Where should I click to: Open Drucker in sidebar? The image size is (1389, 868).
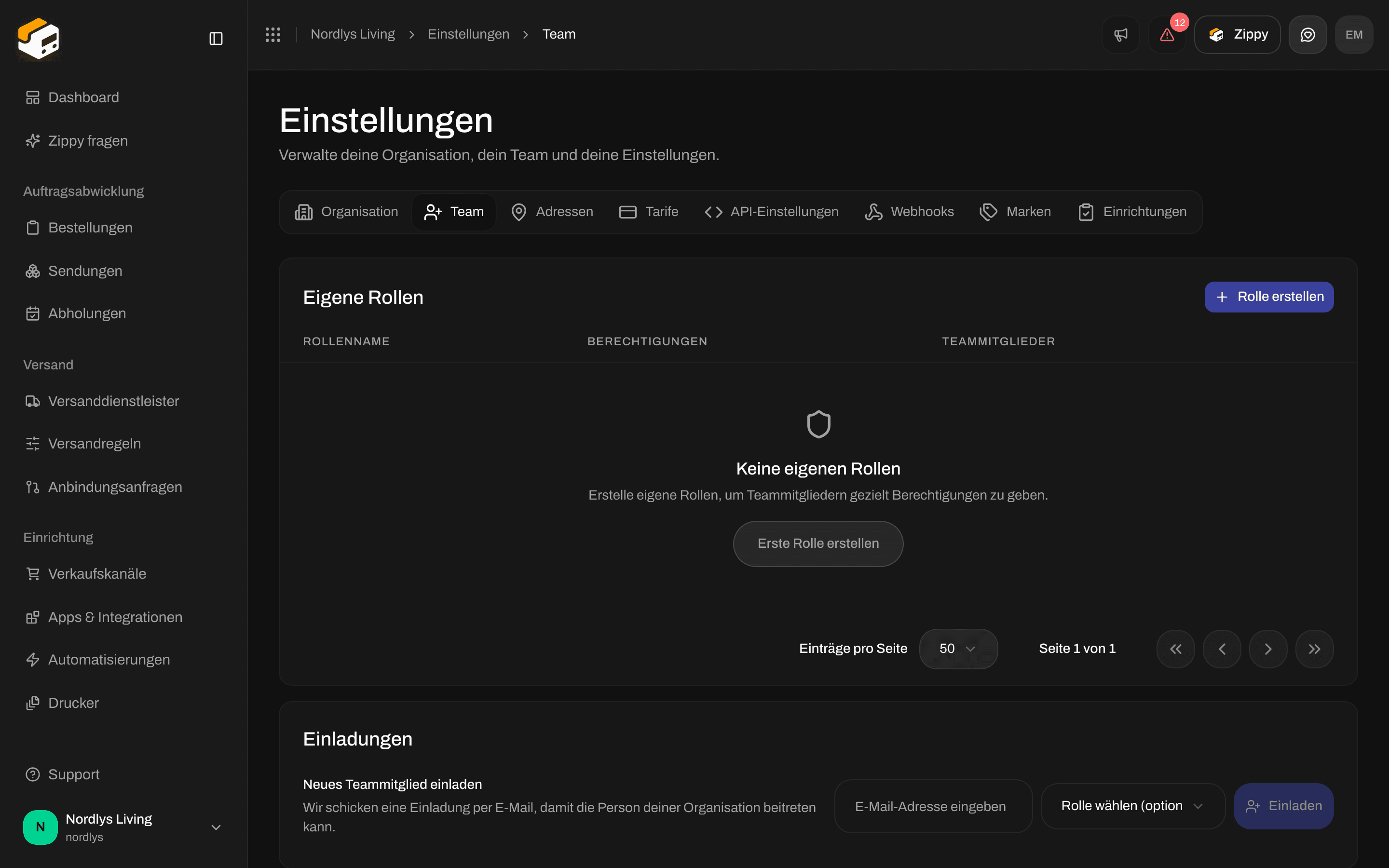point(123,703)
